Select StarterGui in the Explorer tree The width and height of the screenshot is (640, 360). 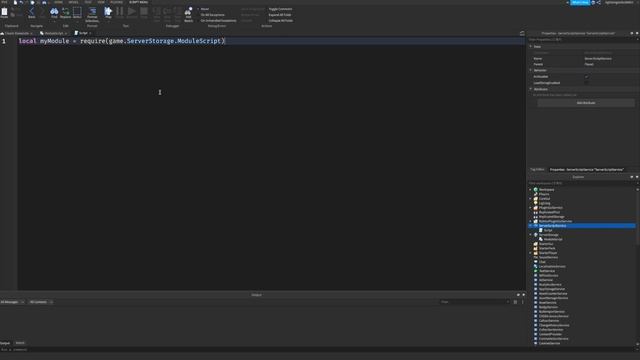pyautogui.click(x=546, y=244)
